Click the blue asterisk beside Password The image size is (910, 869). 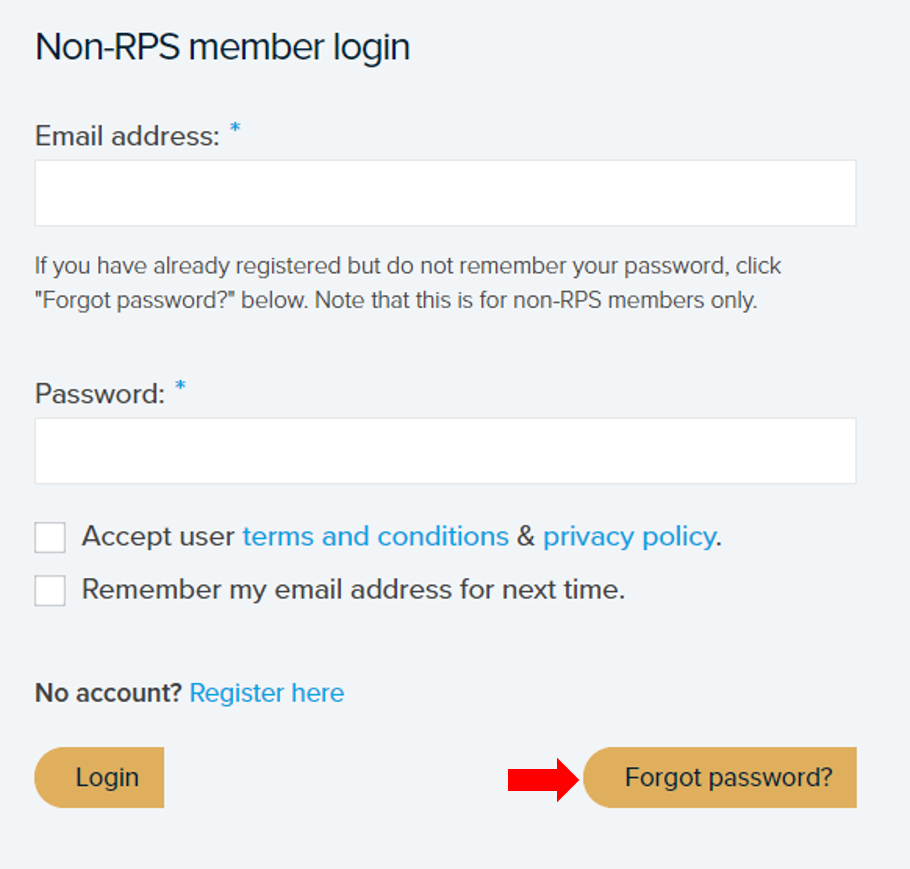coord(181,388)
